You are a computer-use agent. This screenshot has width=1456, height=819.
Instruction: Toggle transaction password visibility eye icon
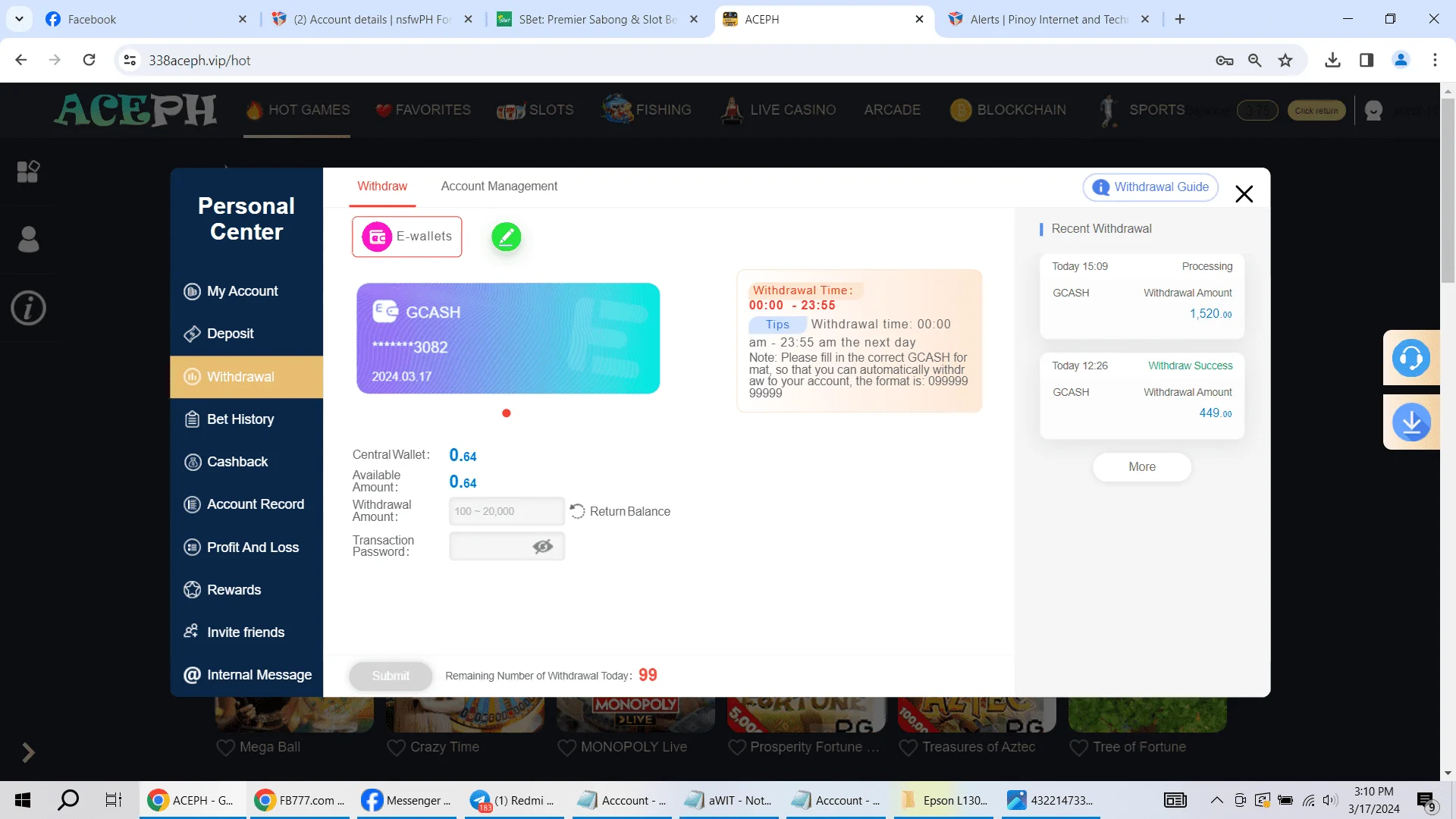[x=542, y=546]
